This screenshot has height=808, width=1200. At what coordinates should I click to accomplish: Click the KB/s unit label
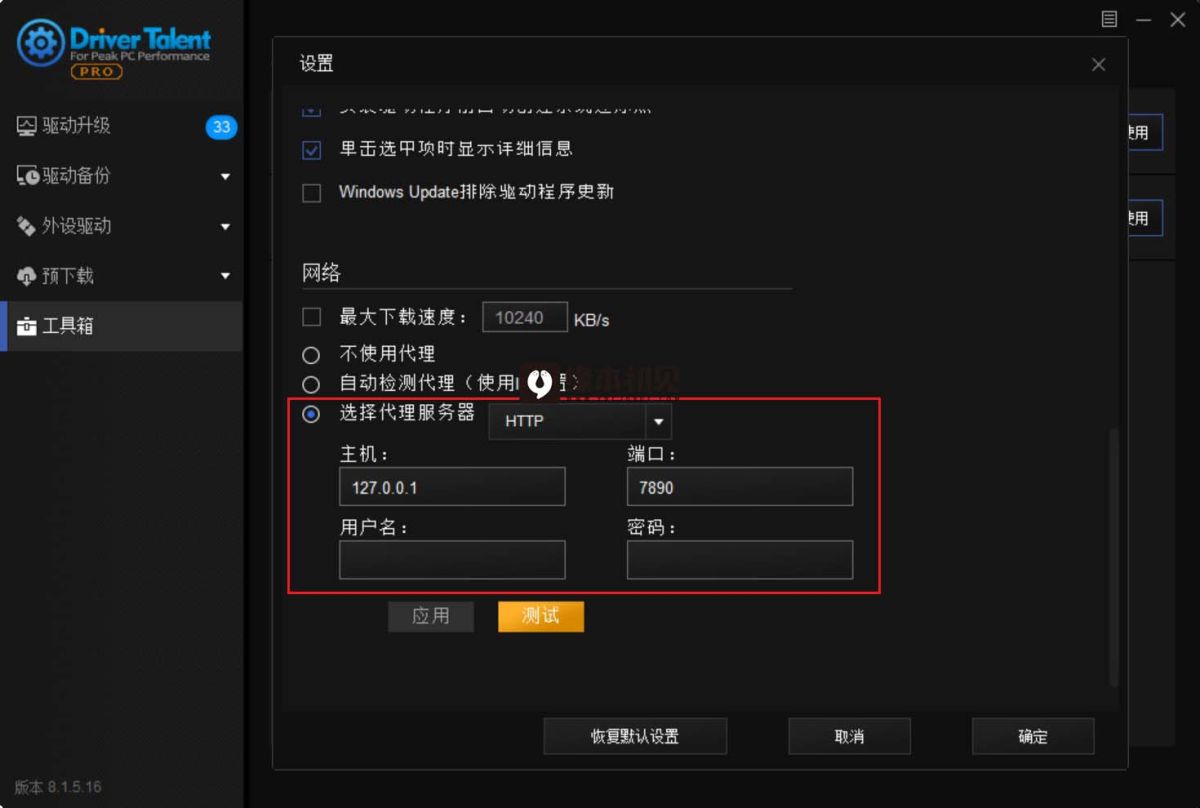(x=591, y=320)
